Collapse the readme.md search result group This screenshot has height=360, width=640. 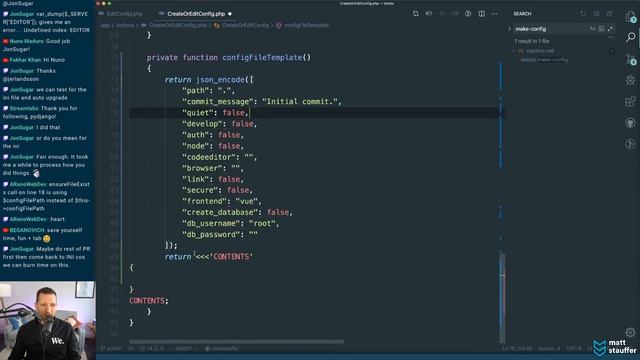click(513, 51)
